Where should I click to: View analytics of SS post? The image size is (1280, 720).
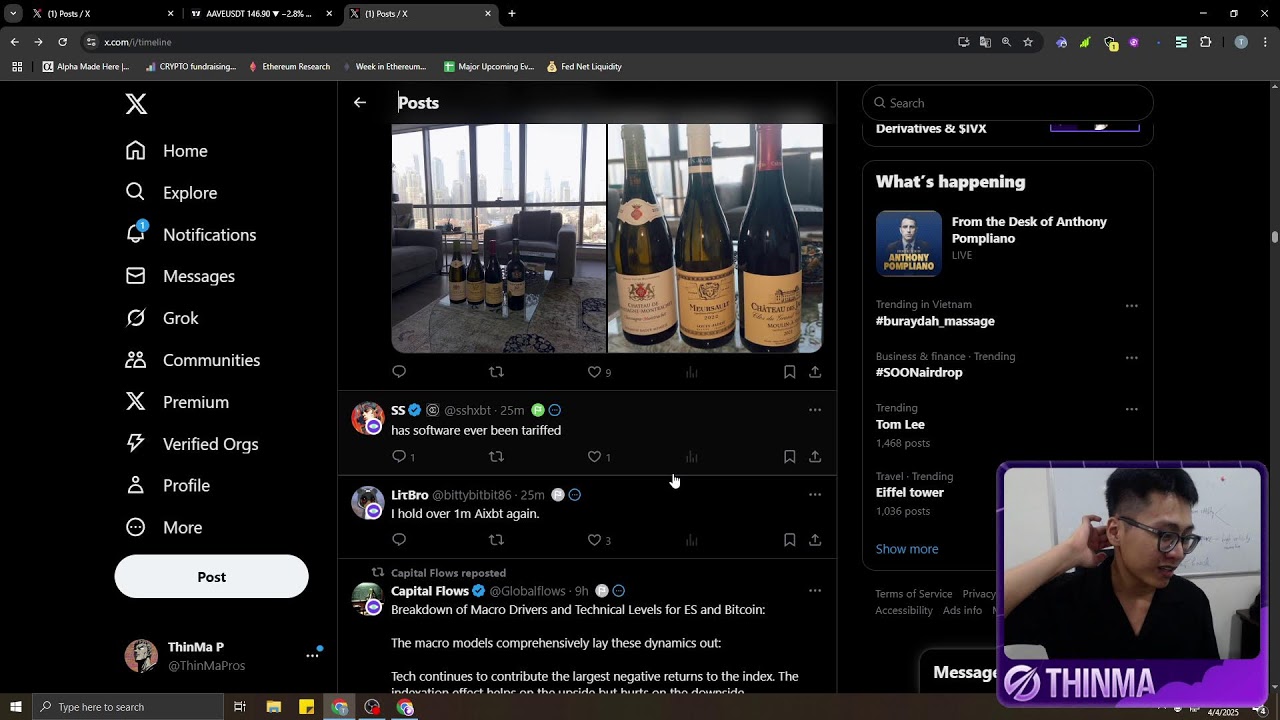(x=691, y=457)
